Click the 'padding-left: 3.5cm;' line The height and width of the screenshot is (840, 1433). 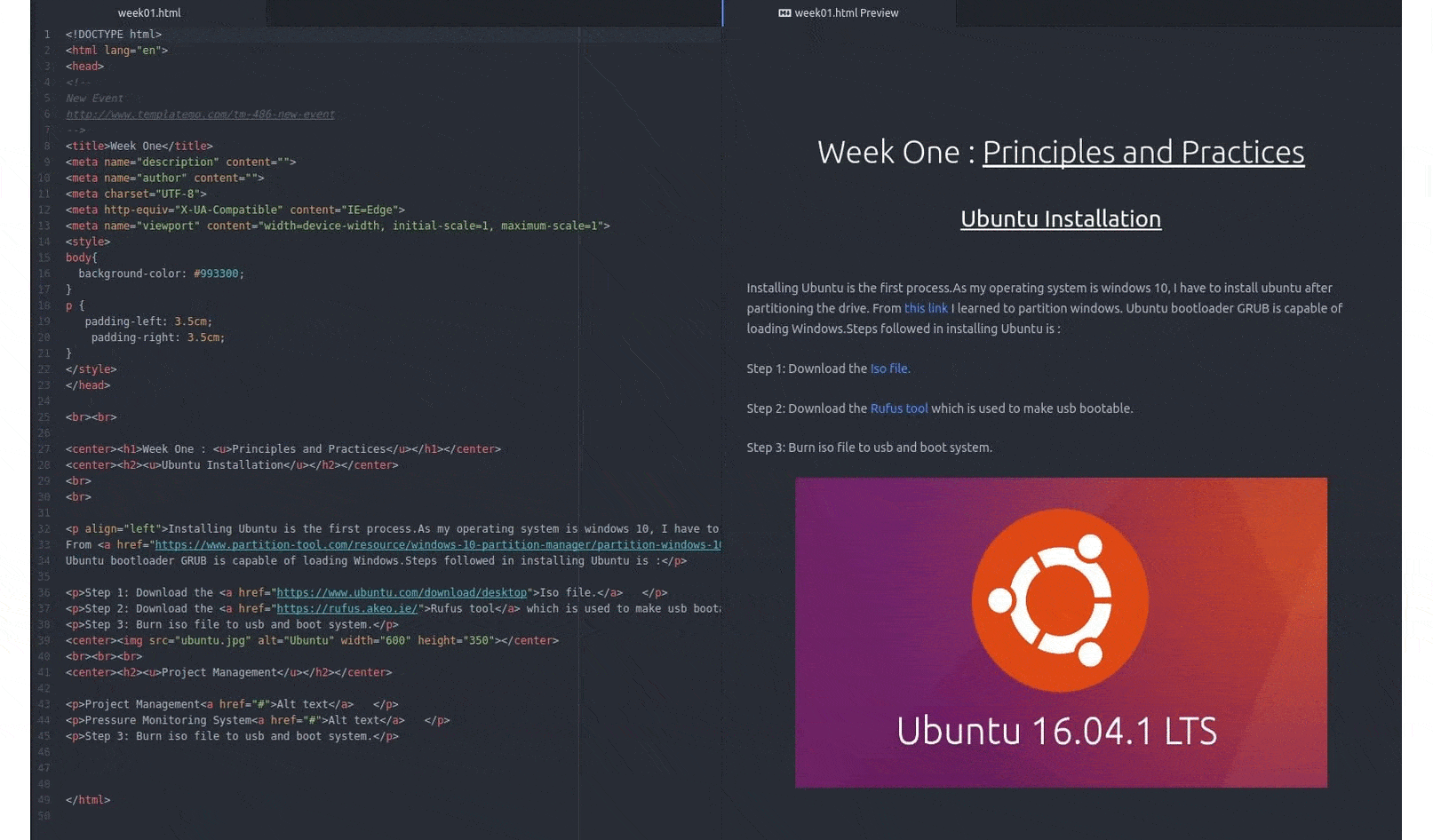[148, 322]
